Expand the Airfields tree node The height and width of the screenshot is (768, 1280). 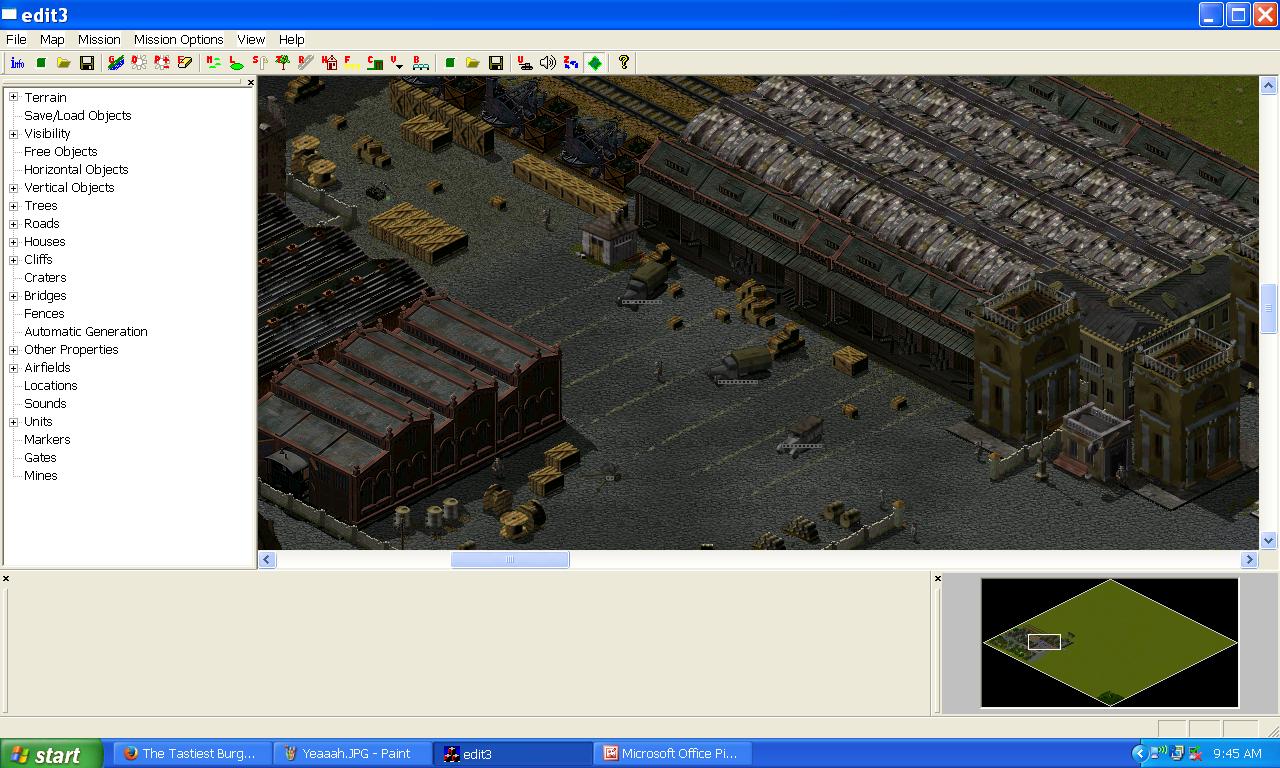coord(14,367)
